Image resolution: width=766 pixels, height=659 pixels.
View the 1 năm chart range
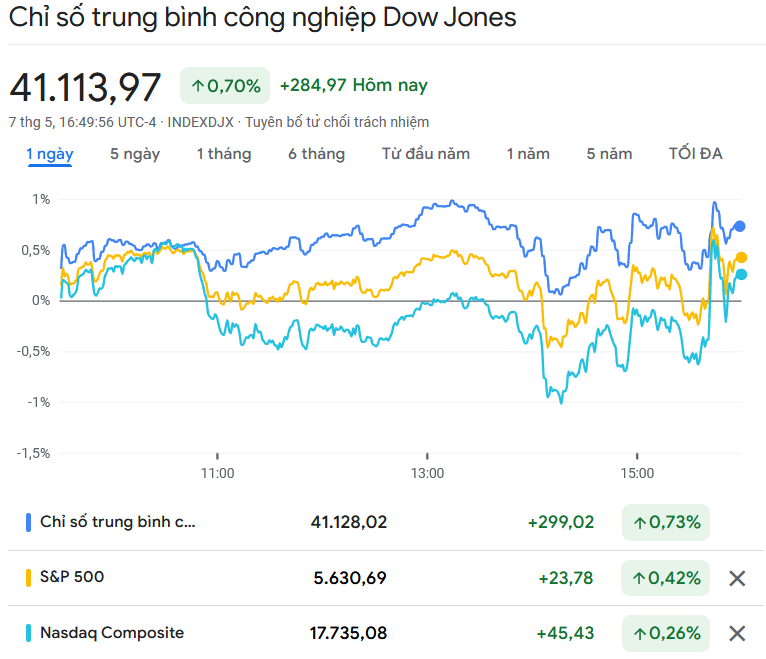pyautogui.click(x=528, y=154)
